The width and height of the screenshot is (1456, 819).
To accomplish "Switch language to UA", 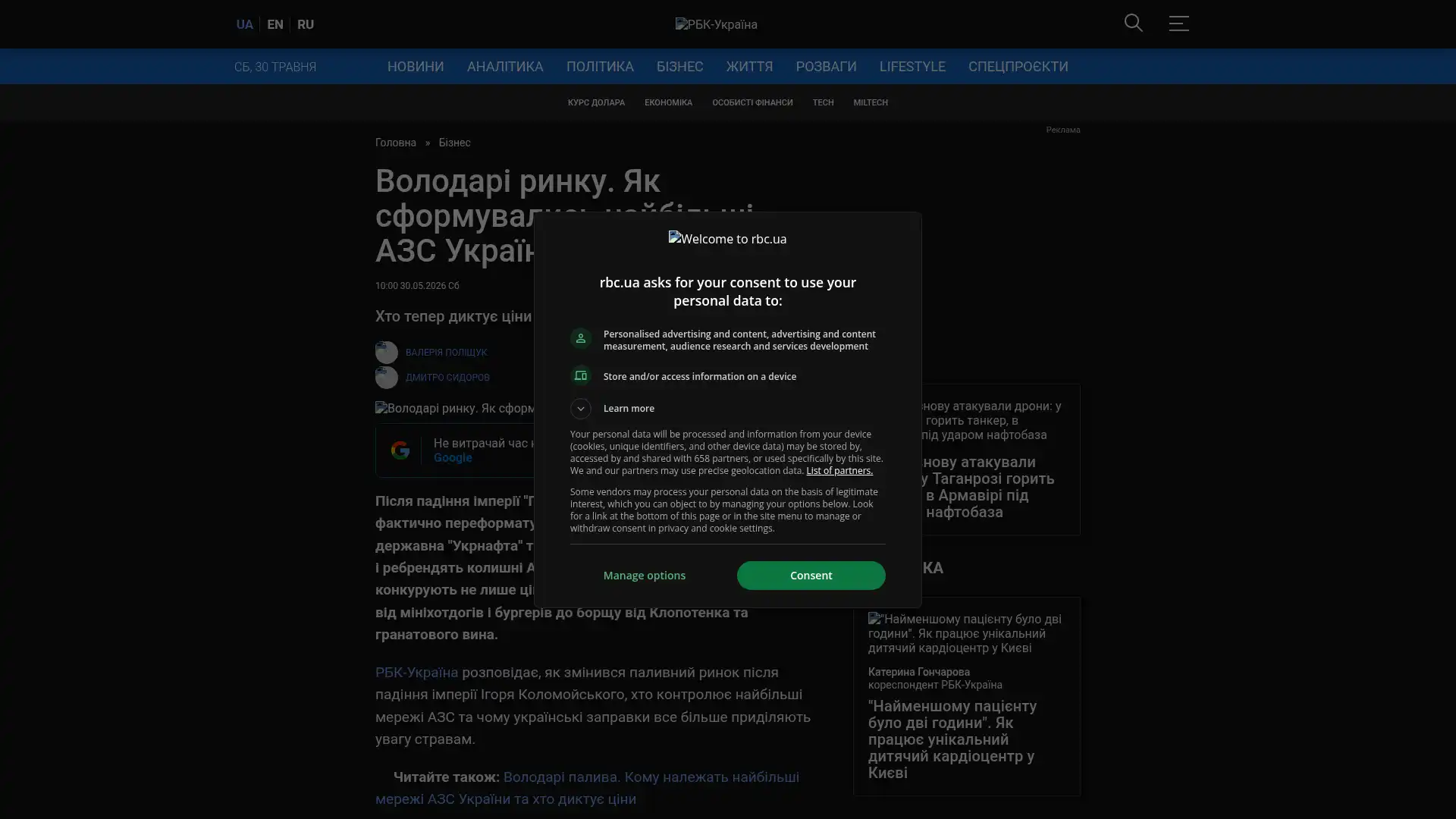I will click(244, 24).
